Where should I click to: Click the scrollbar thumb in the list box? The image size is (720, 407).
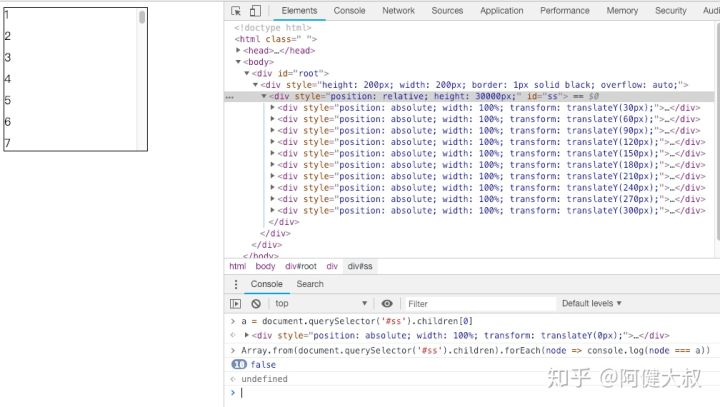pos(142,17)
